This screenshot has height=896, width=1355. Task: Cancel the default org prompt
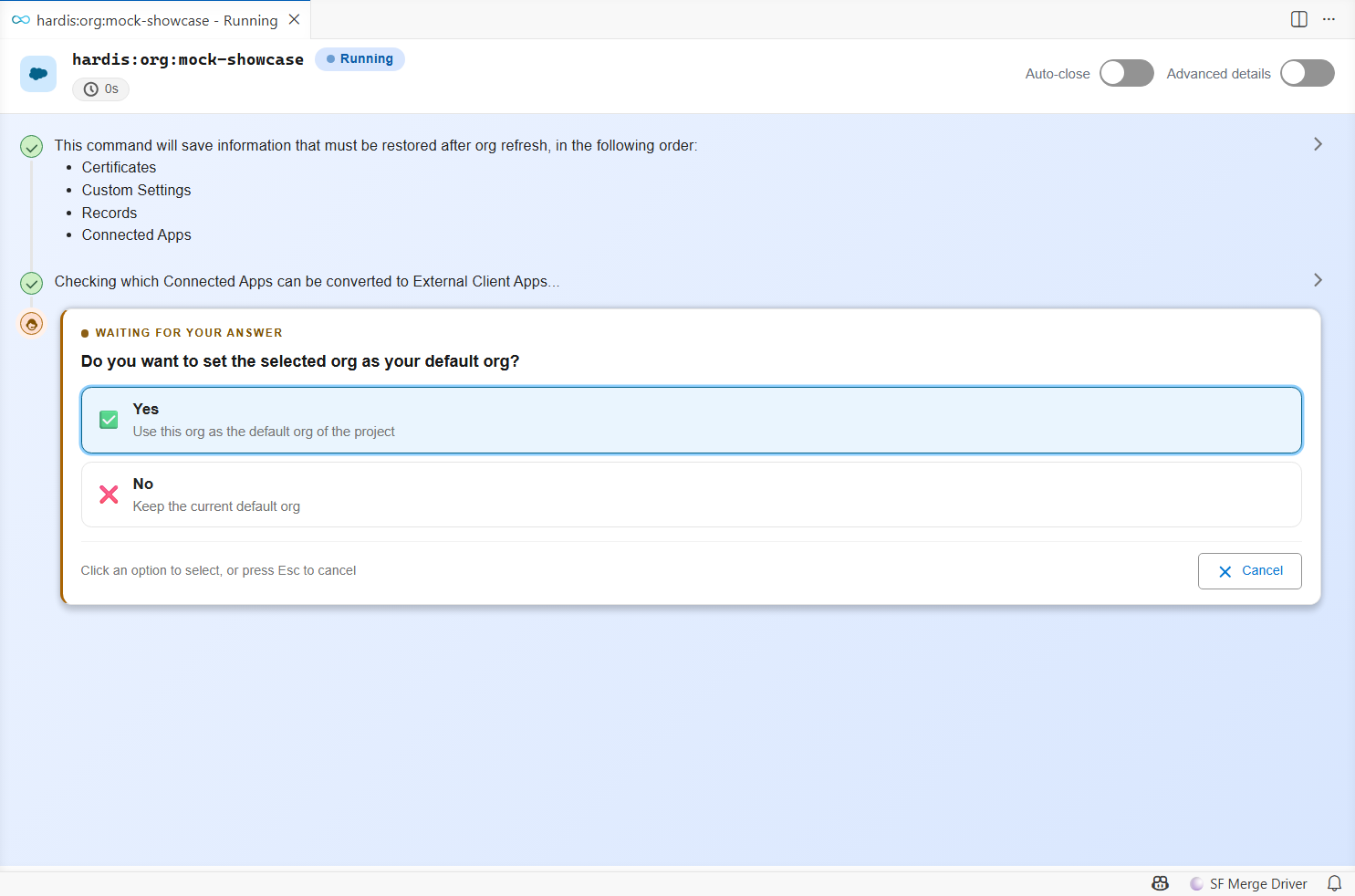coord(1249,571)
